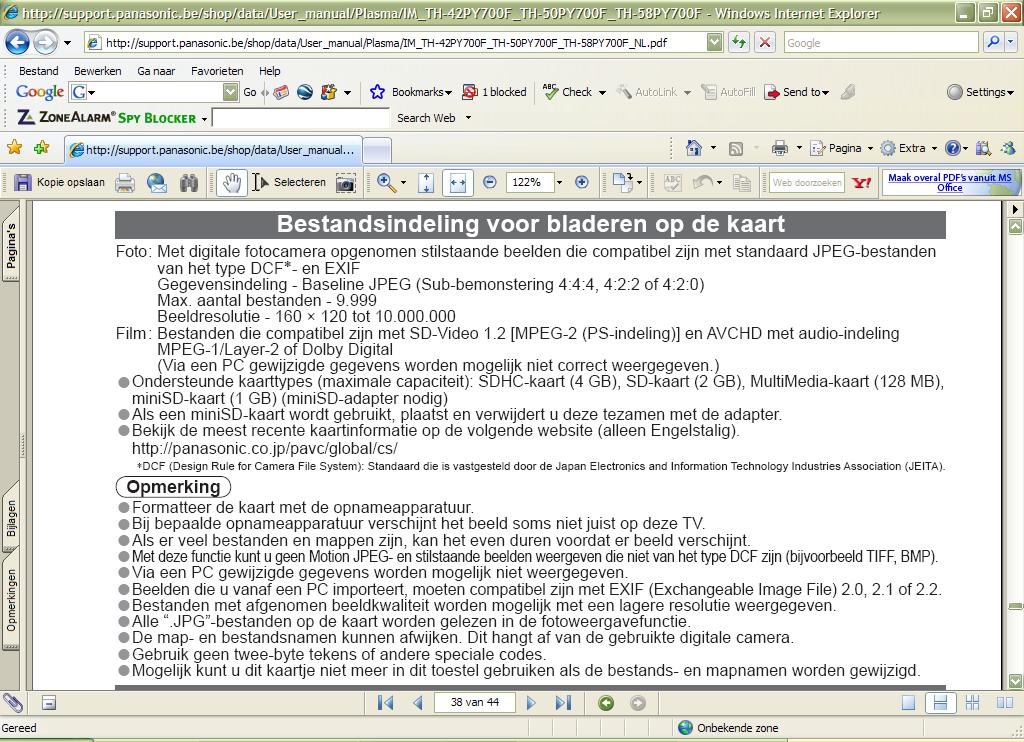Go to previous PDF page
Viewport: 1024px width, 742px height.
point(418,703)
